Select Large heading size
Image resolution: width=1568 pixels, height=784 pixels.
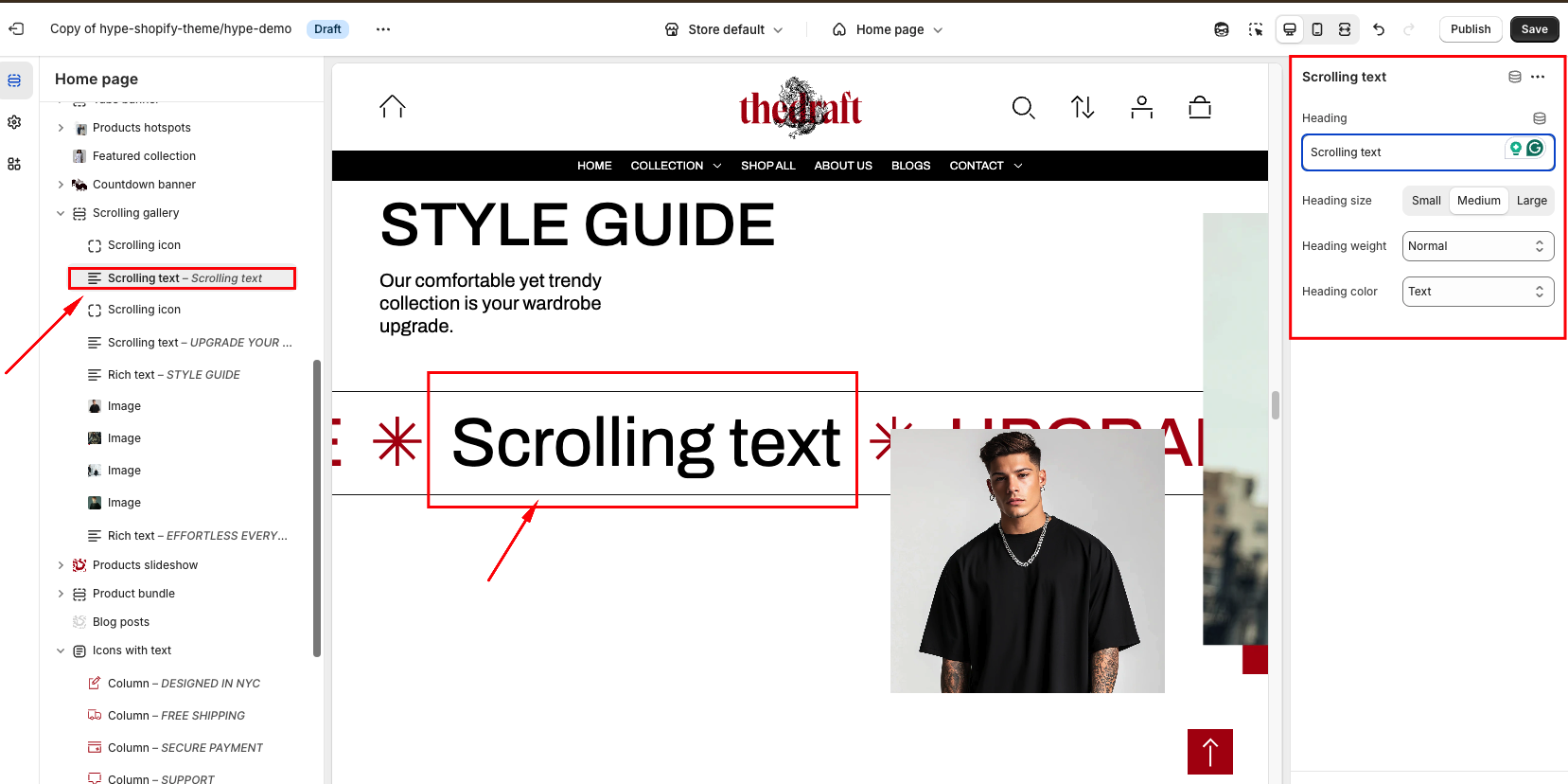(1532, 201)
